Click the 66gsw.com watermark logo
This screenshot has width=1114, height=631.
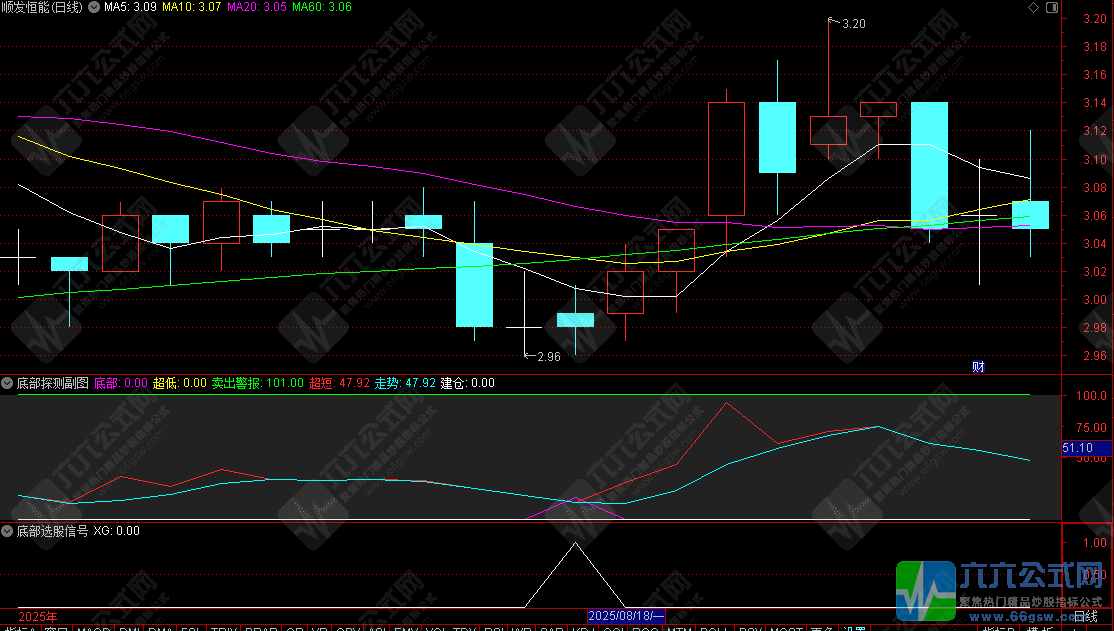[x=1002, y=592]
